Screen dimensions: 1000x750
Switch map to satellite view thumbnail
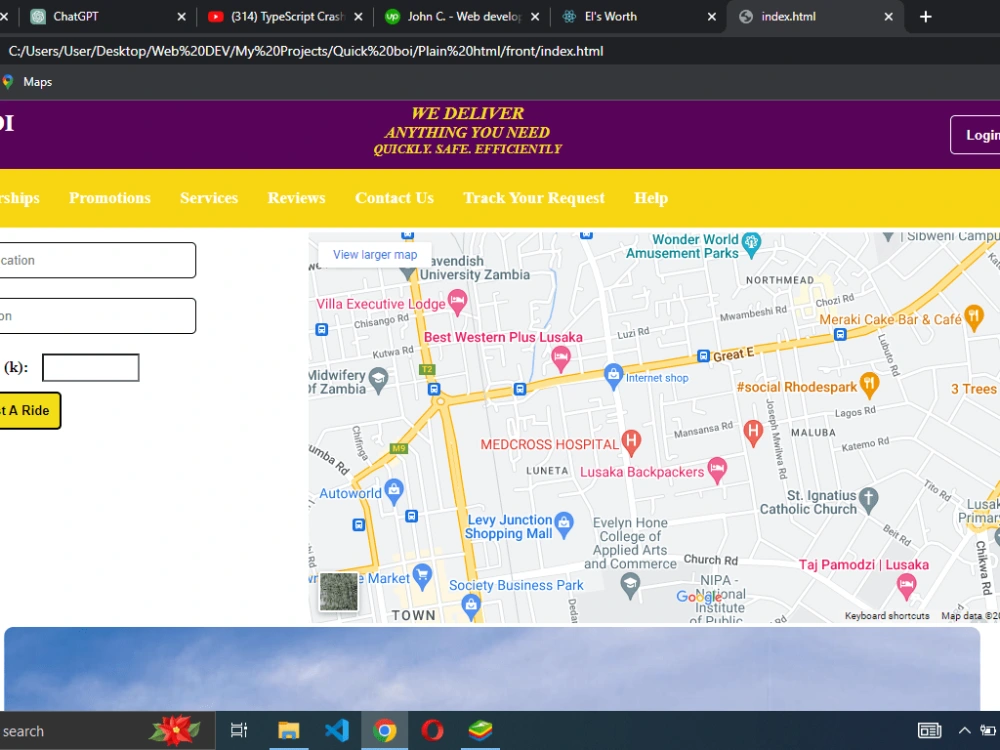[x=339, y=591]
